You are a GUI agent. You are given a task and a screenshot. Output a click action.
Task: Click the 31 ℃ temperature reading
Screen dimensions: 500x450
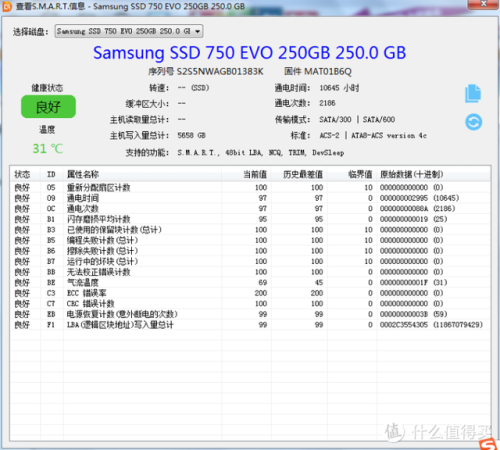tap(47, 149)
